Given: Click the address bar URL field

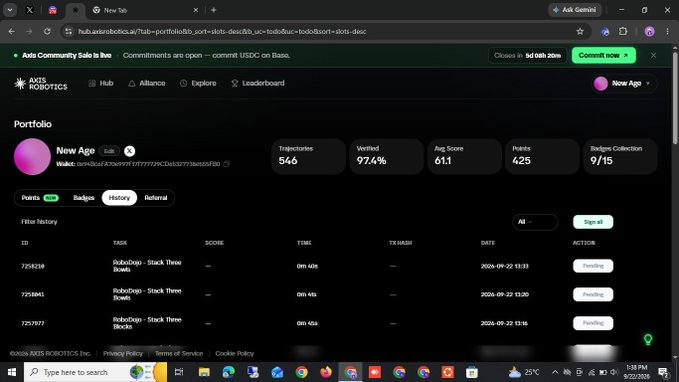Looking at the screenshot, I should coord(325,32).
